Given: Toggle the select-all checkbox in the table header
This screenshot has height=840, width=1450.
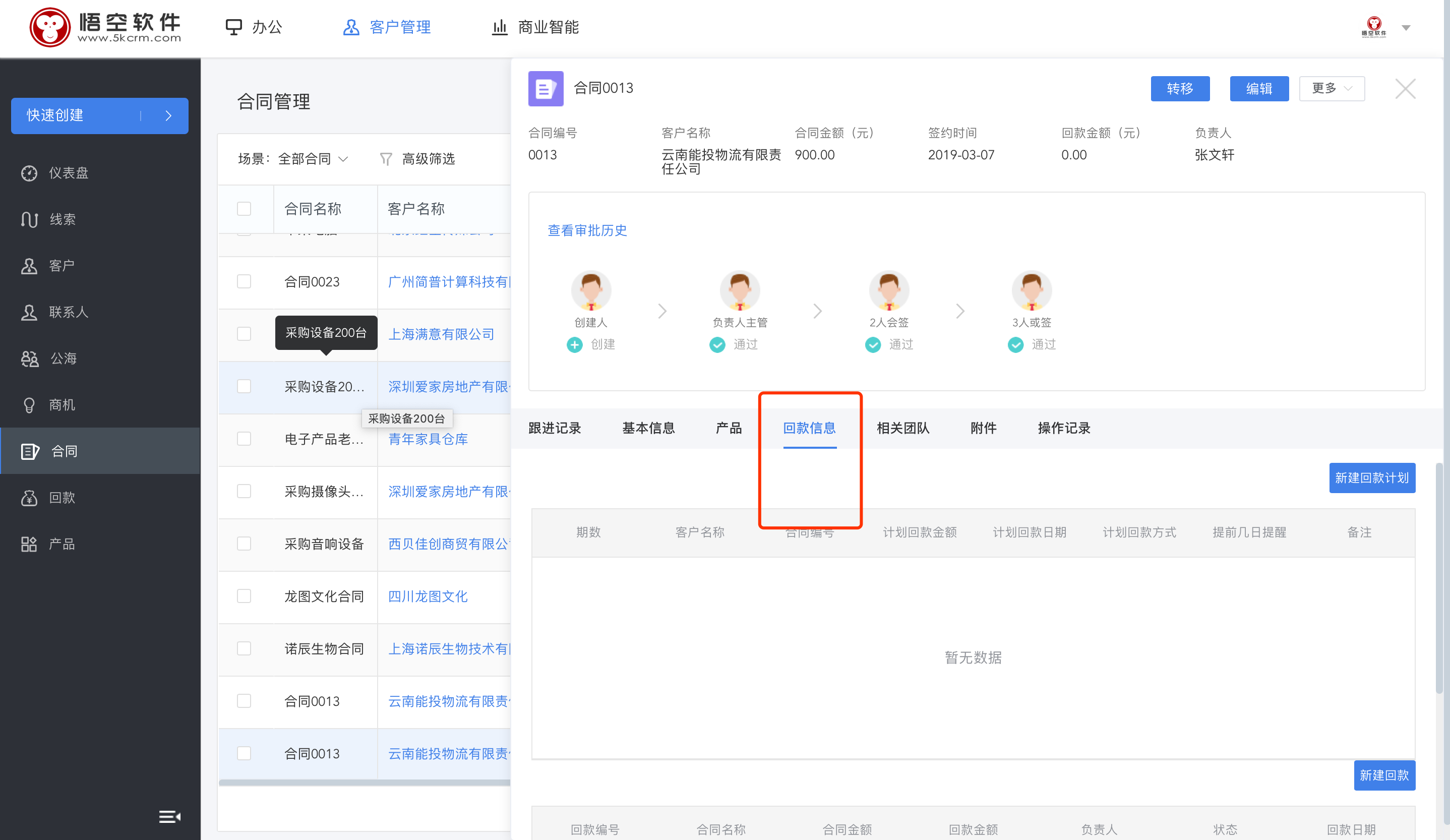Looking at the screenshot, I should pos(244,209).
